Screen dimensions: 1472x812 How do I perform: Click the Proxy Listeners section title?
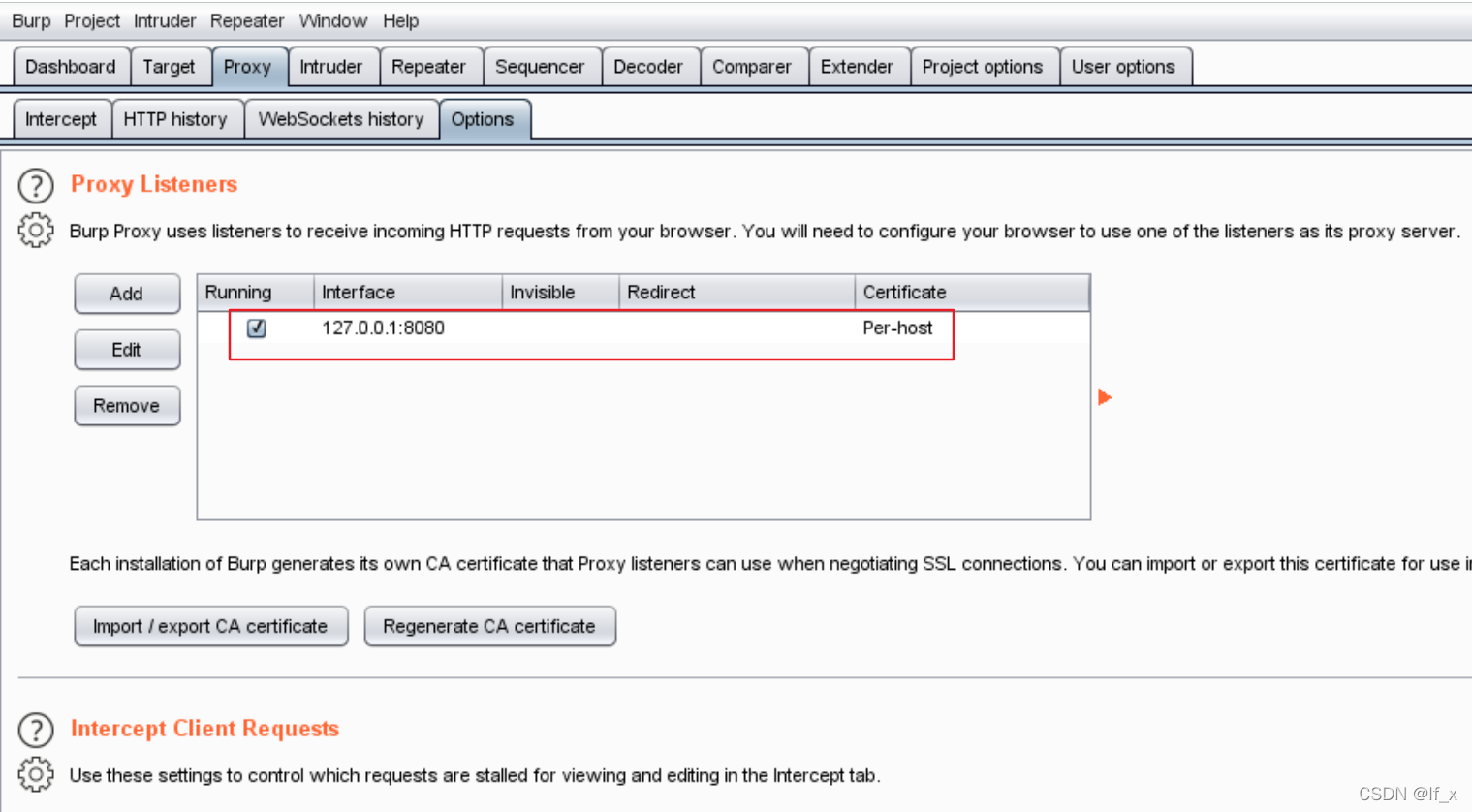[x=154, y=184]
